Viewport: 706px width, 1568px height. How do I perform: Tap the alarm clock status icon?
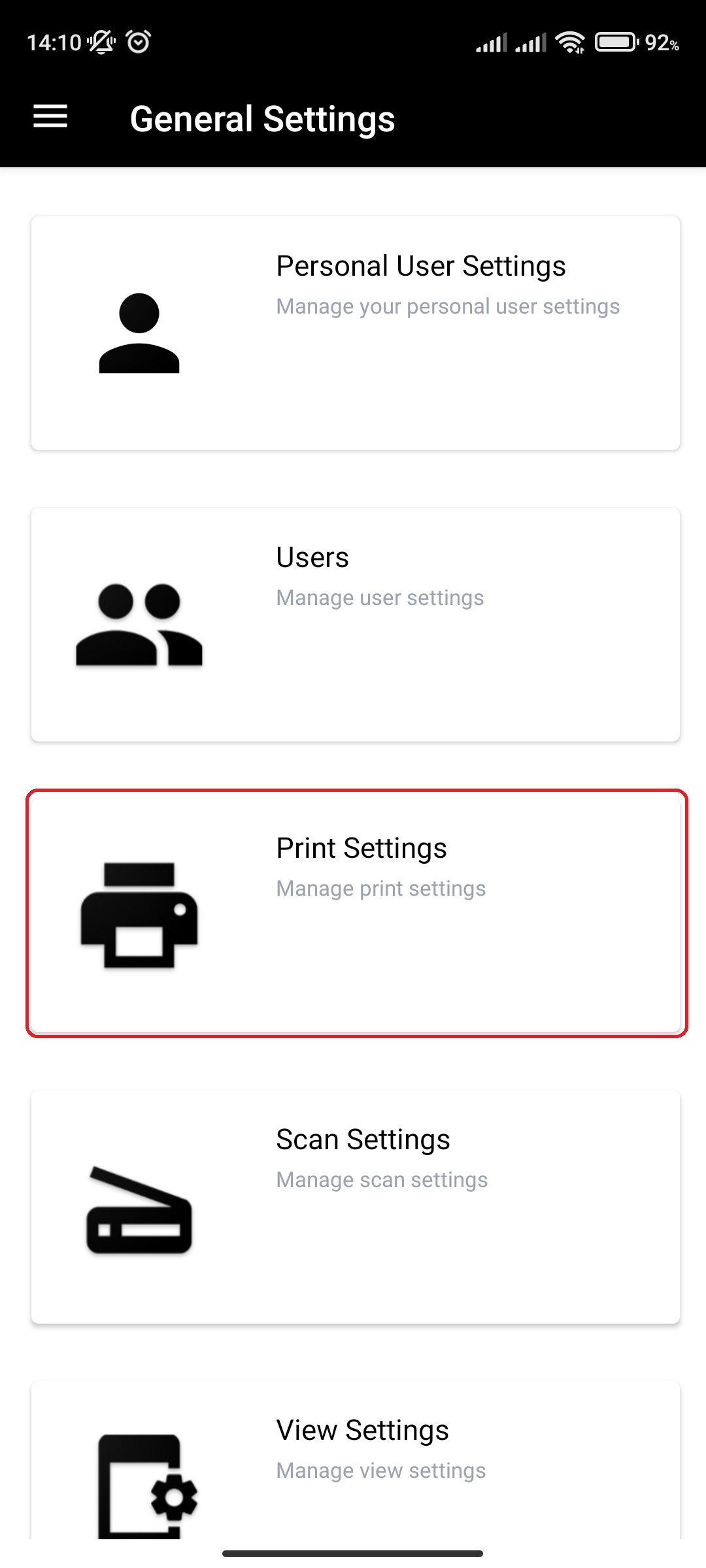(x=139, y=42)
